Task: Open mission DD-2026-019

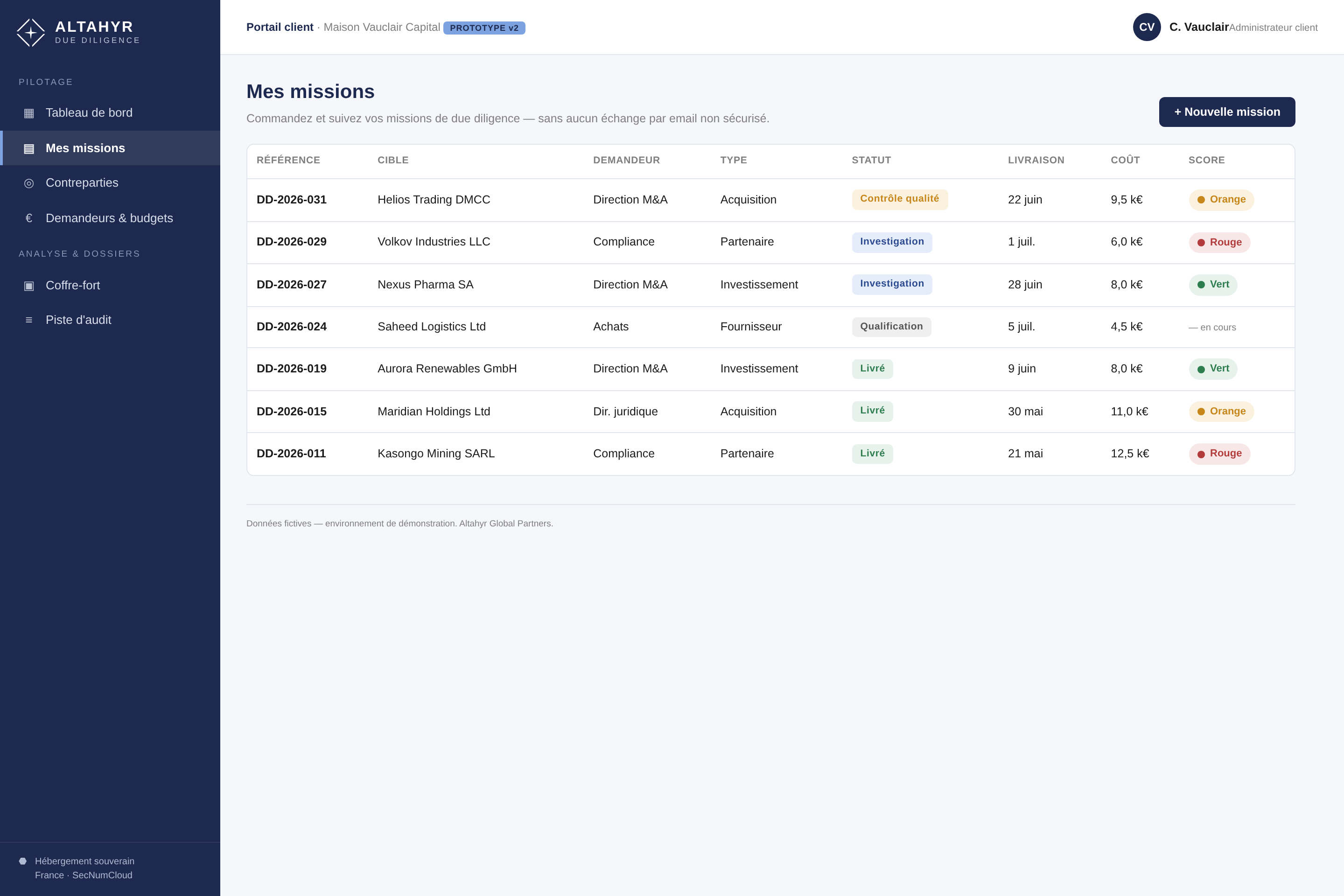Action: (291, 369)
